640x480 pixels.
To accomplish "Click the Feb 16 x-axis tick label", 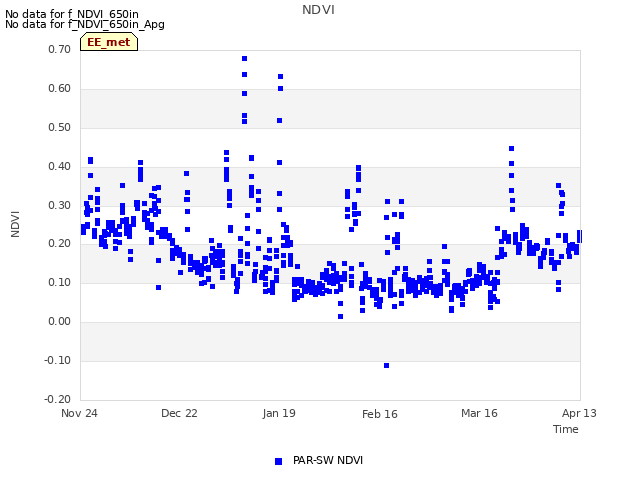I will pyautogui.click(x=380, y=414).
